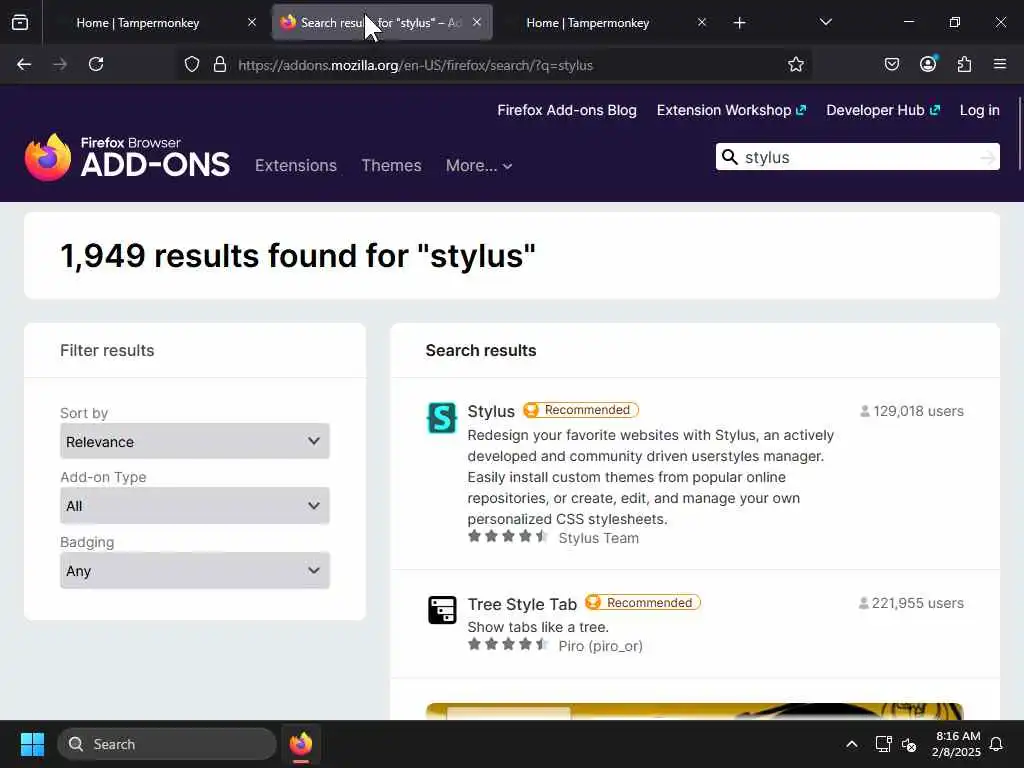This screenshot has height=768, width=1024.
Task: Close the last Home | Tampermonkey tab
Action: pyautogui.click(x=701, y=22)
